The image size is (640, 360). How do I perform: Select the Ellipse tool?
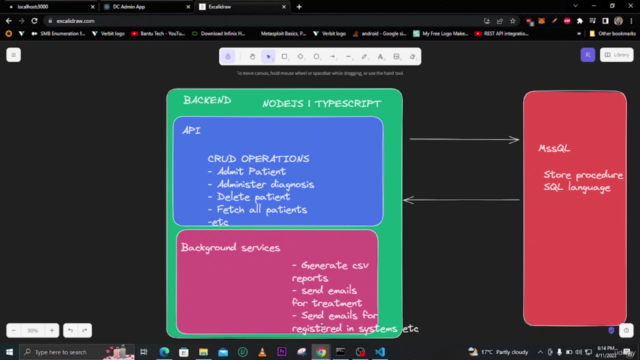[x=316, y=57]
